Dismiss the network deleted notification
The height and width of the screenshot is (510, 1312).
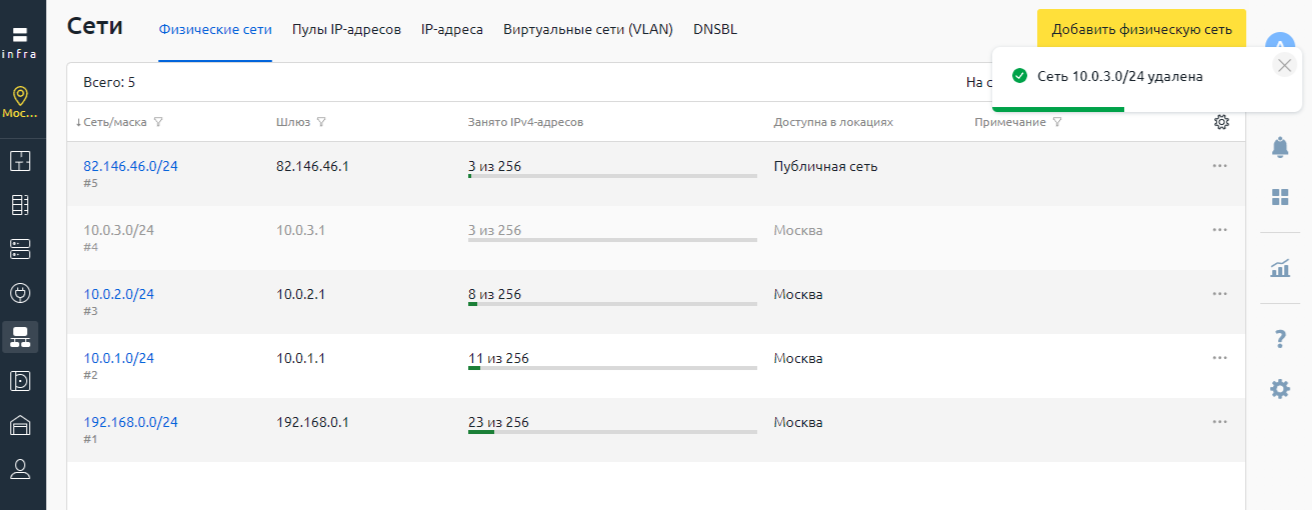tap(1285, 65)
